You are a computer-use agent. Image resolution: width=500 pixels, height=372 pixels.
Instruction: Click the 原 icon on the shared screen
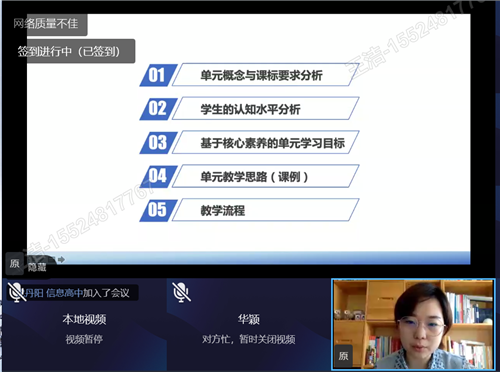[14, 263]
